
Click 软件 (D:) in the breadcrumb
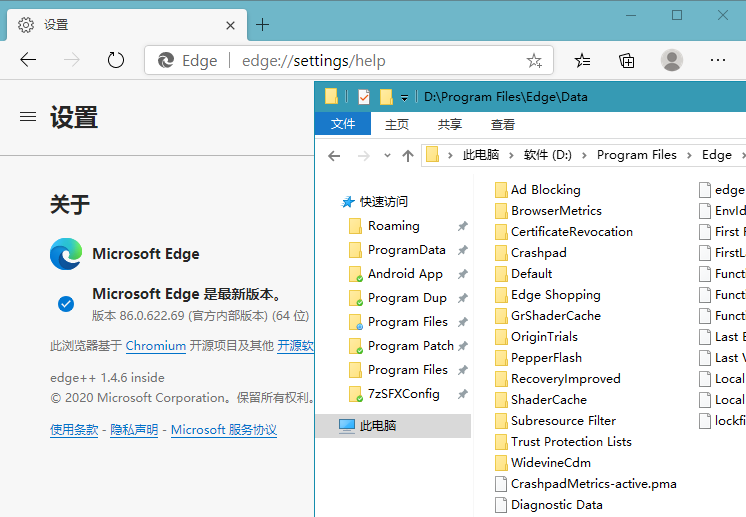pos(548,155)
